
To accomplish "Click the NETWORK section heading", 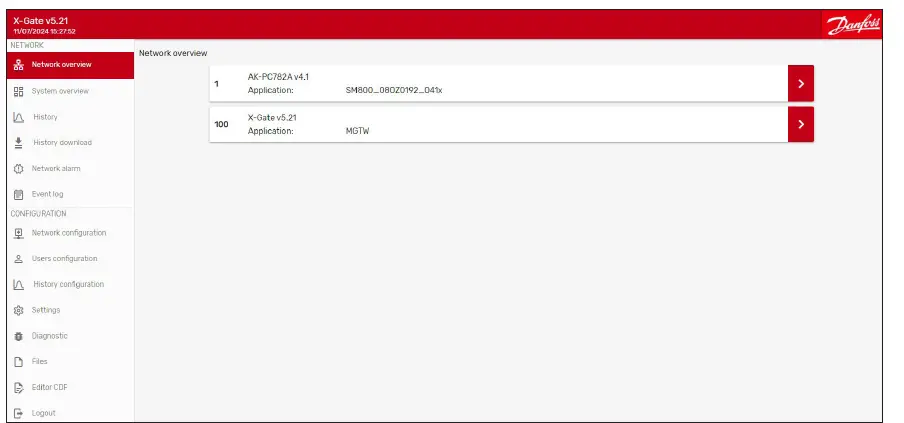I will pos(27,45).
